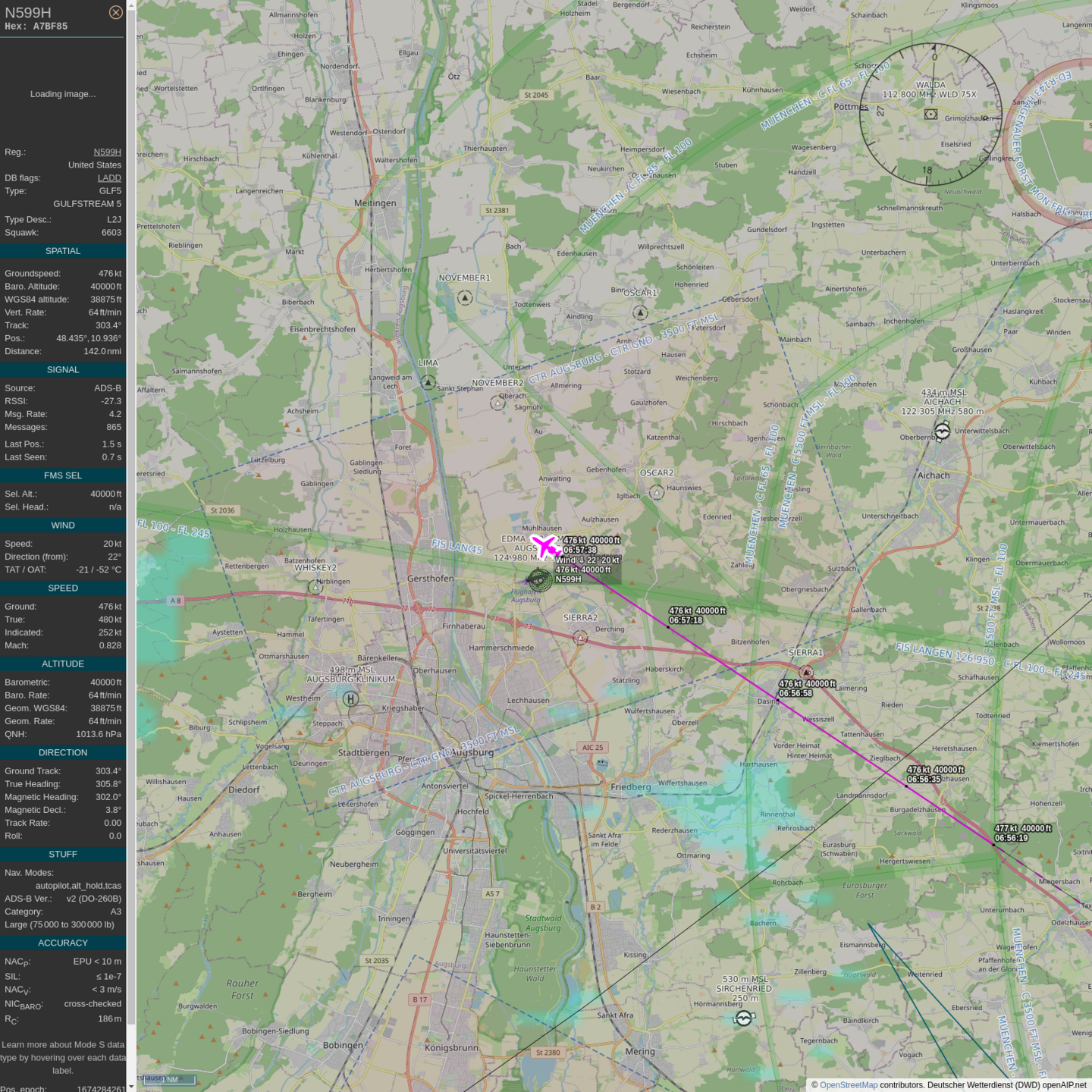Click the NOVEMBER1 reporting point marker
Screen dimensions: 1092x1092
point(465,298)
